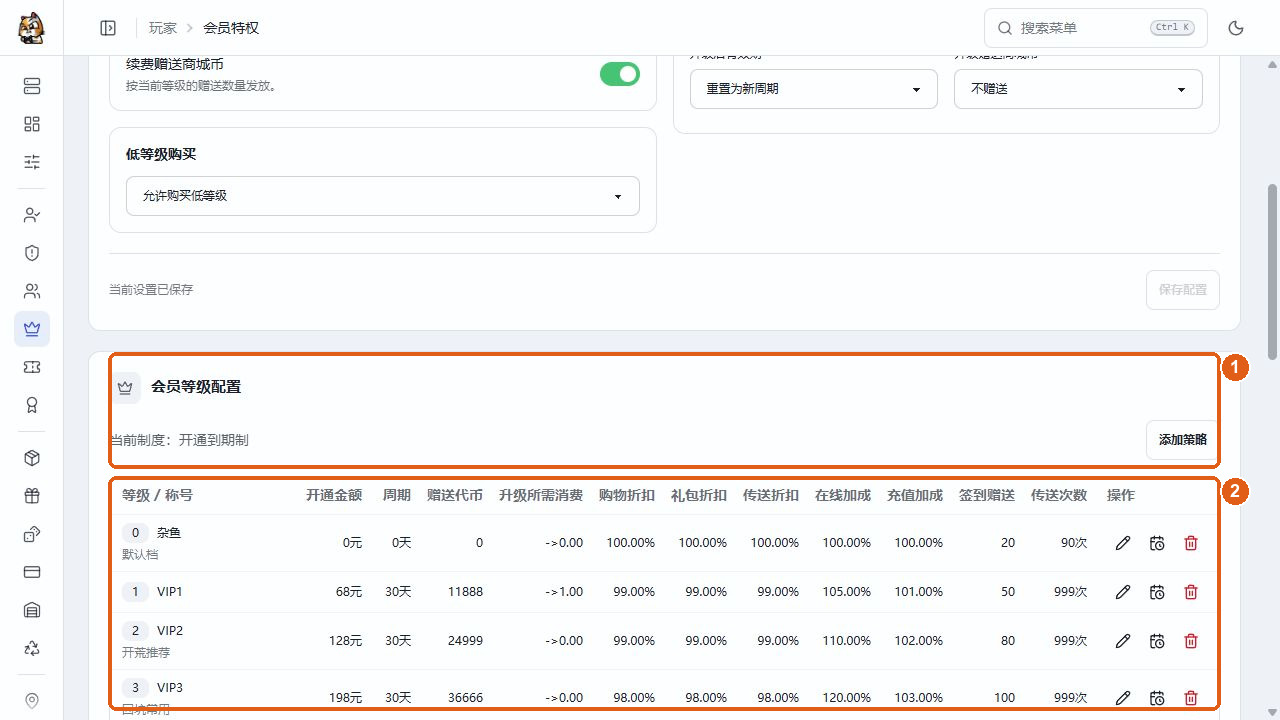The height and width of the screenshot is (720, 1280).
Task: Select the crown membership sidebar icon
Action: [32, 329]
